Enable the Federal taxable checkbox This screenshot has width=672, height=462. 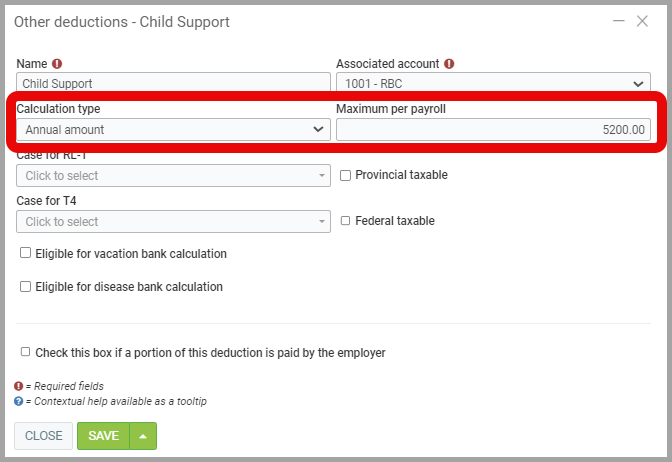[345, 221]
